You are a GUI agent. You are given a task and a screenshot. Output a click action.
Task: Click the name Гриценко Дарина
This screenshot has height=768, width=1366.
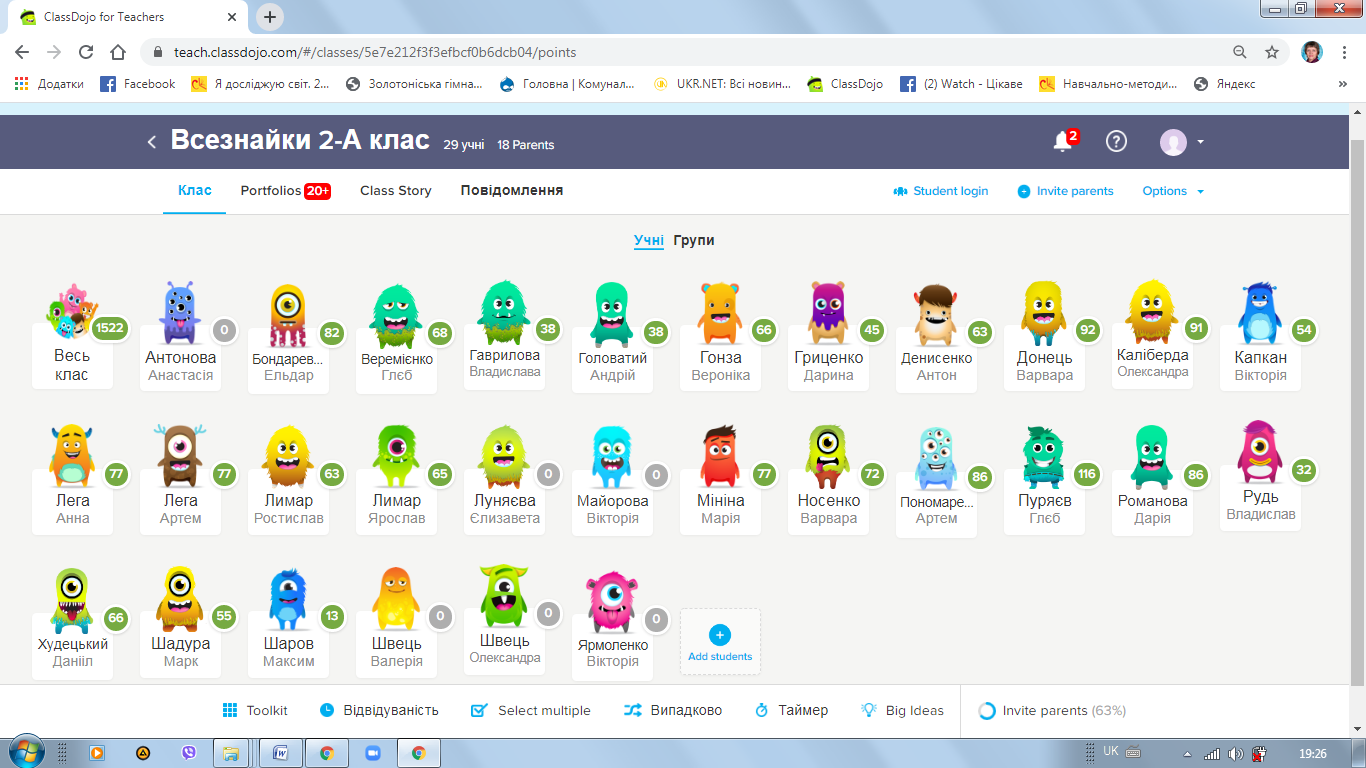click(828, 366)
